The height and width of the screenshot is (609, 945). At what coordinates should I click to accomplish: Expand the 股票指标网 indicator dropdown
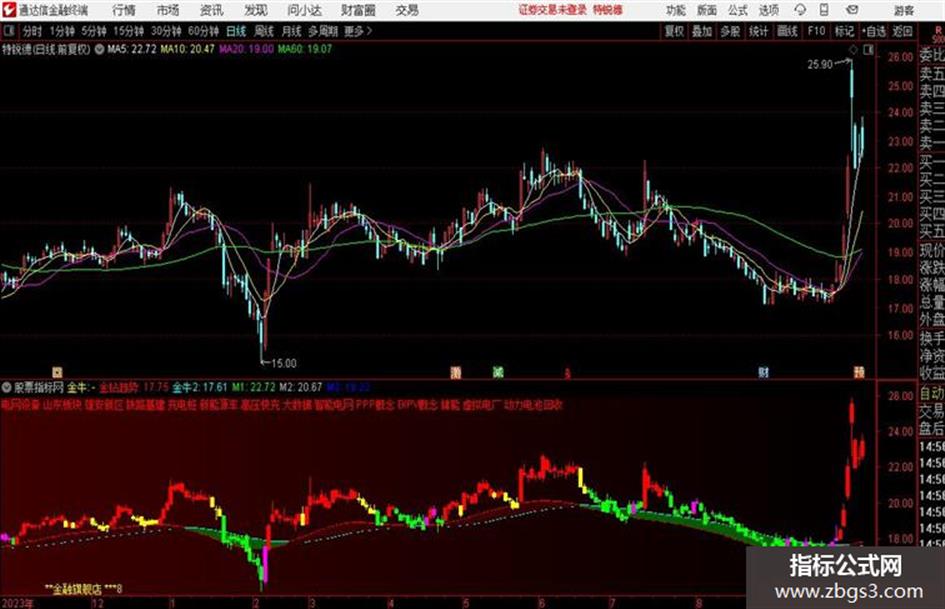point(7,387)
